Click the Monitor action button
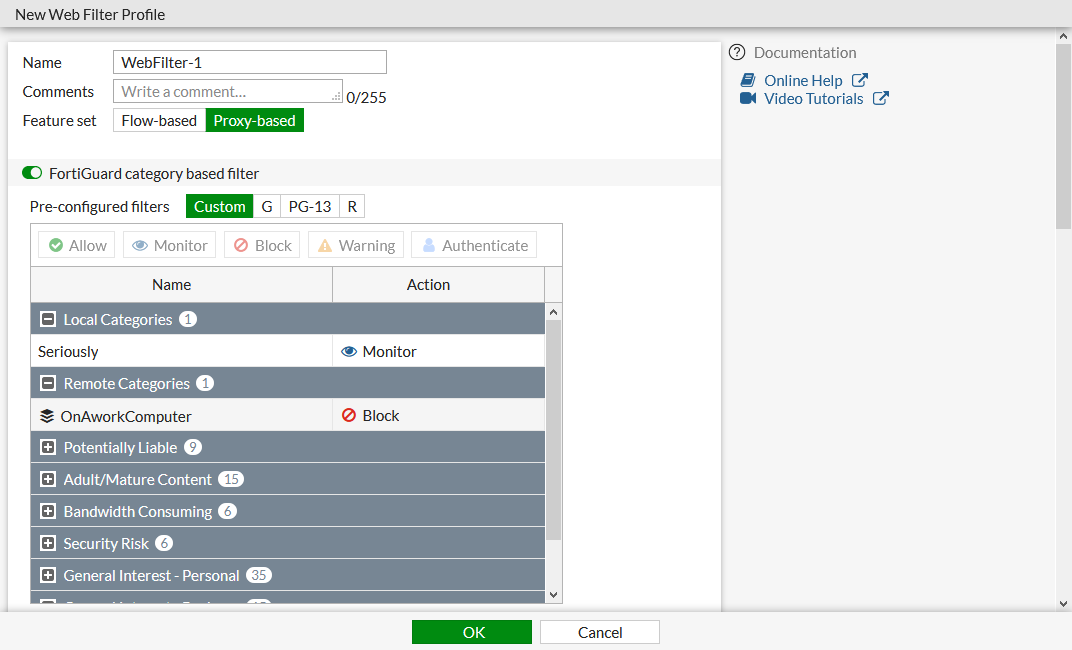The height and width of the screenshot is (650, 1072). coord(170,245)
